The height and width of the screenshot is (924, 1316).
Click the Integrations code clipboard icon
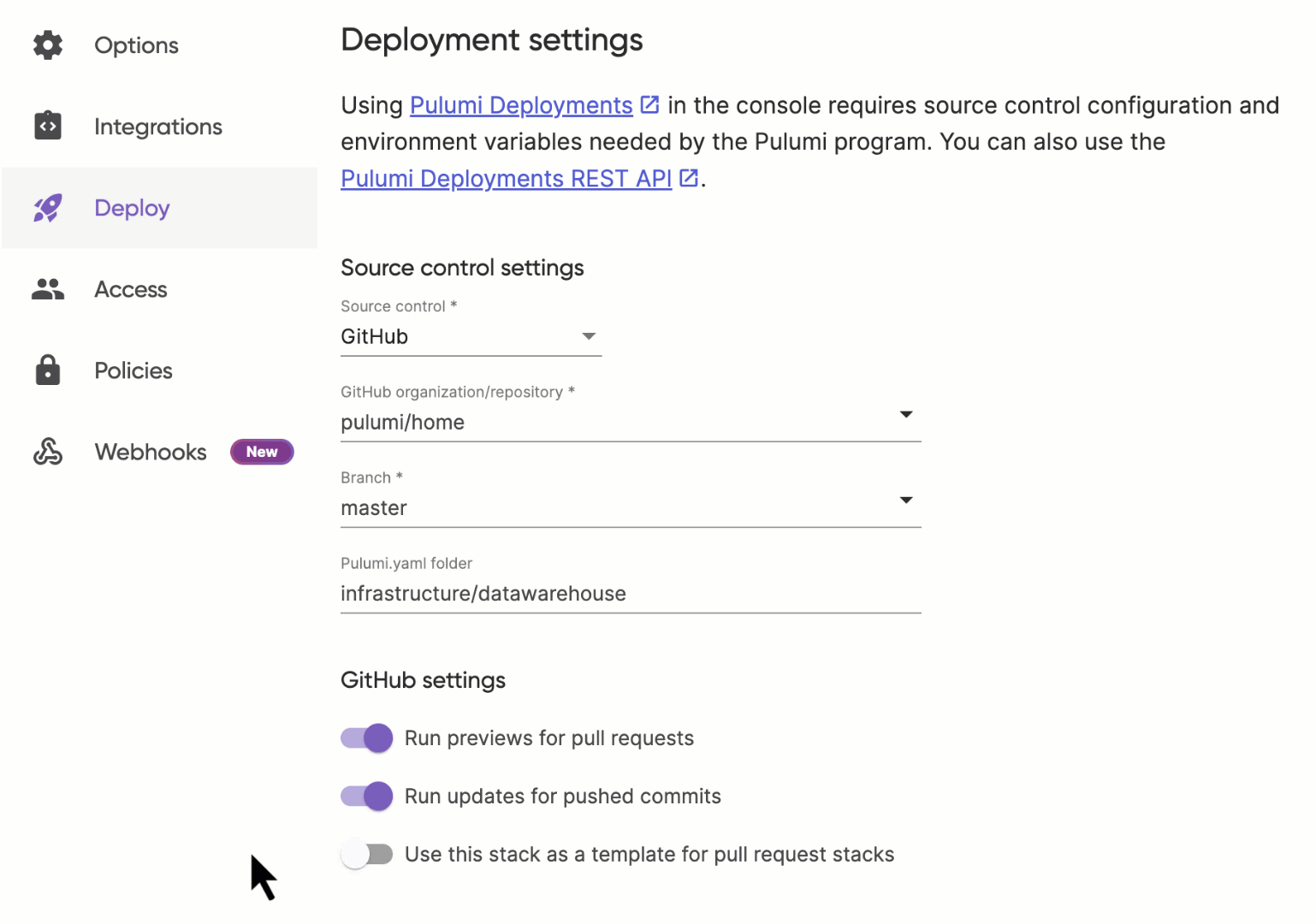click(48, 127)
